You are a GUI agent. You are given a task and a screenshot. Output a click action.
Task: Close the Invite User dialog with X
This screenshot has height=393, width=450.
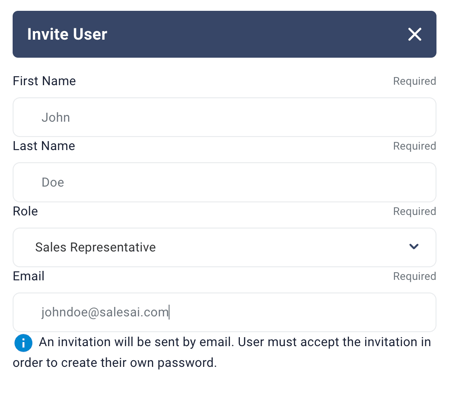click(x=415, y=34)
